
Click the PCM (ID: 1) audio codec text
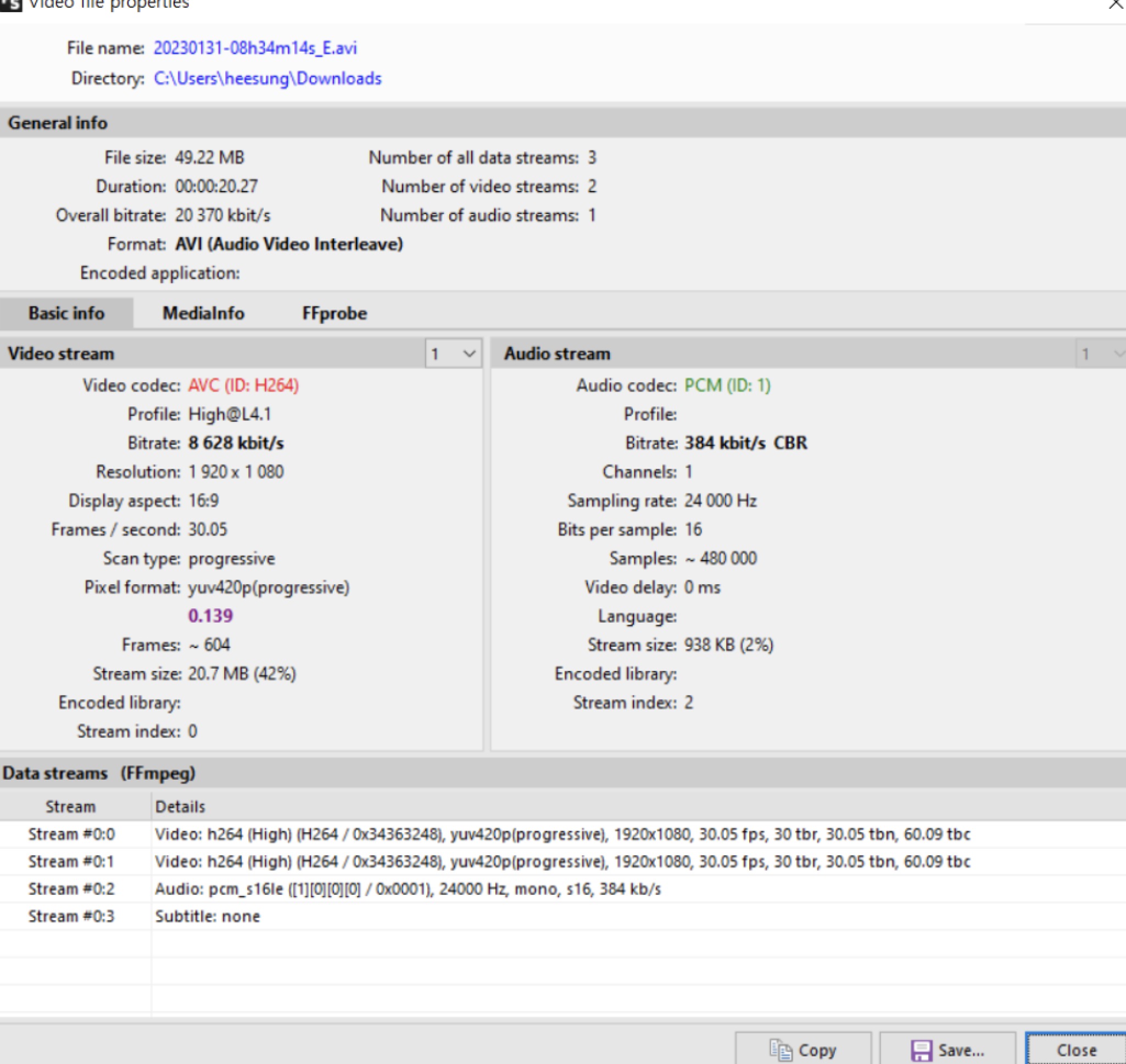click(x=727, y=385)
